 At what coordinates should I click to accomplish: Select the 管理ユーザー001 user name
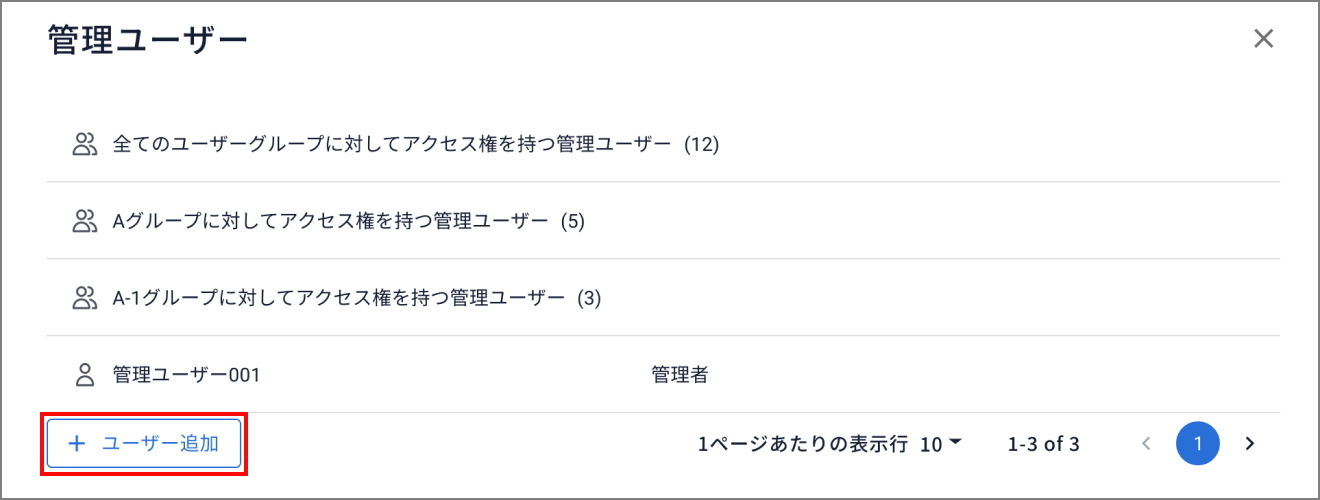[187, 375]
